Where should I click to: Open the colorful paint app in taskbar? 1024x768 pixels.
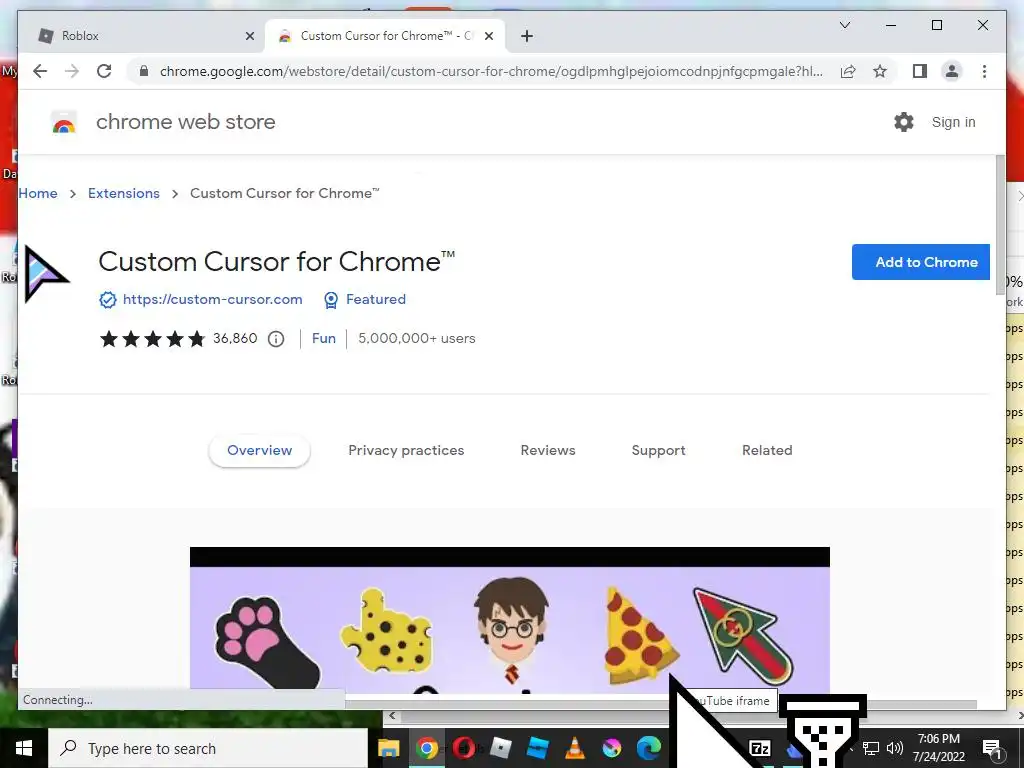coord(612,748)
